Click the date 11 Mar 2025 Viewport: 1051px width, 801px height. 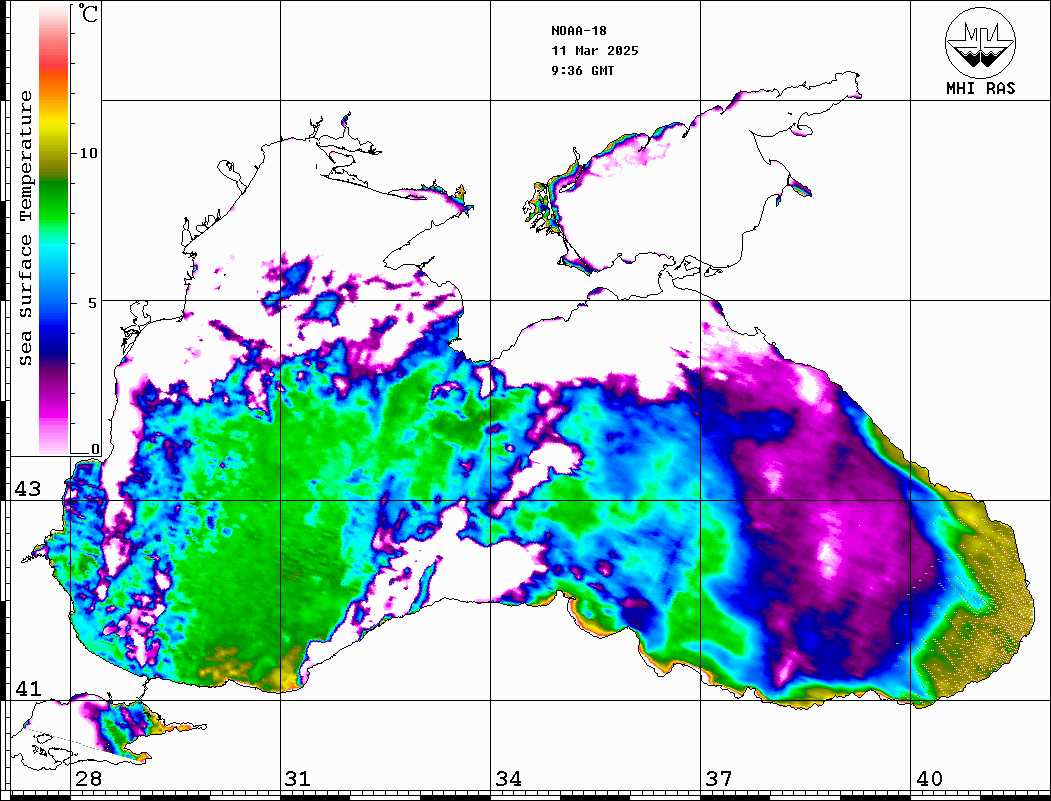[x=595, y=51]
